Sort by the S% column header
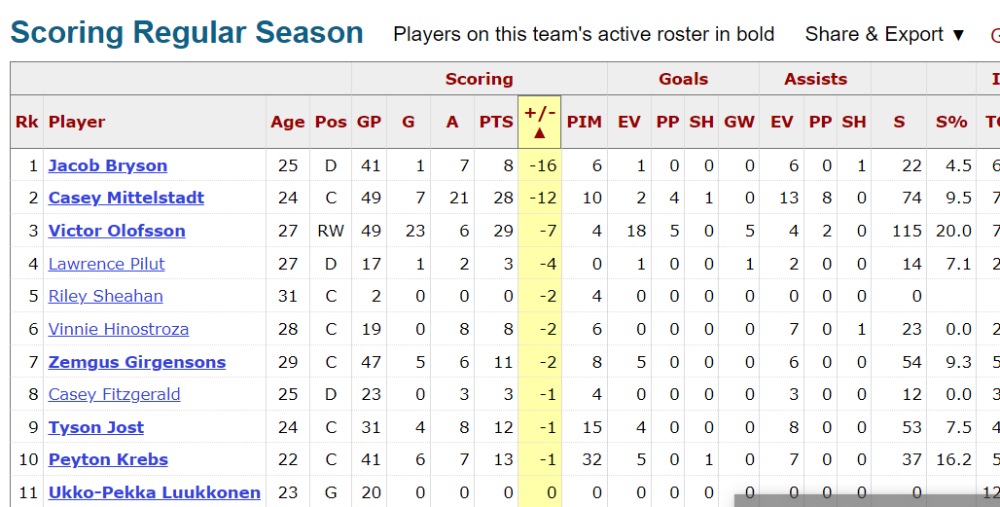Screen dimensions: 1000x507 [952, 122]
